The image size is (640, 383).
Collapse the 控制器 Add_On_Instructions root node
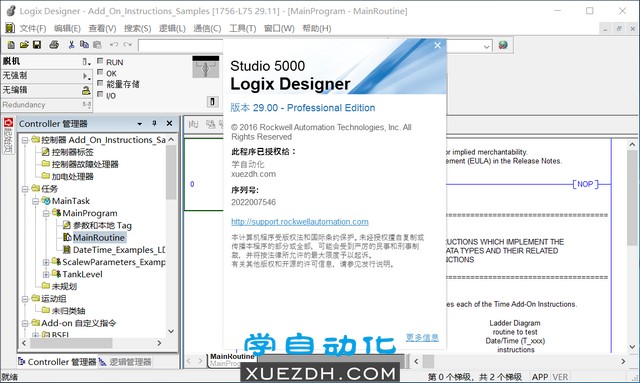(25, 140)
